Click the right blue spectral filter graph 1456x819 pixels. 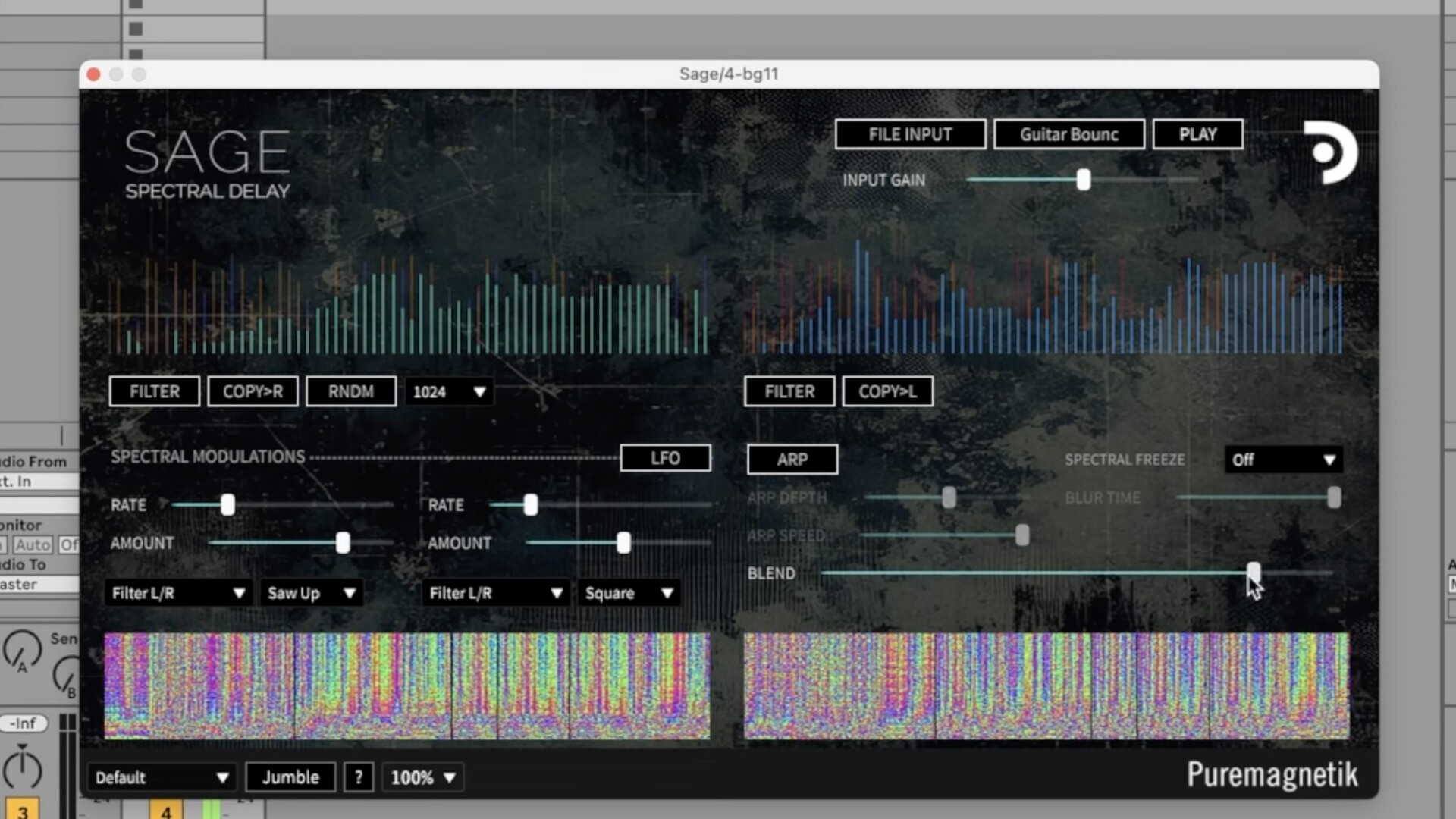(x=1045, y=297)
